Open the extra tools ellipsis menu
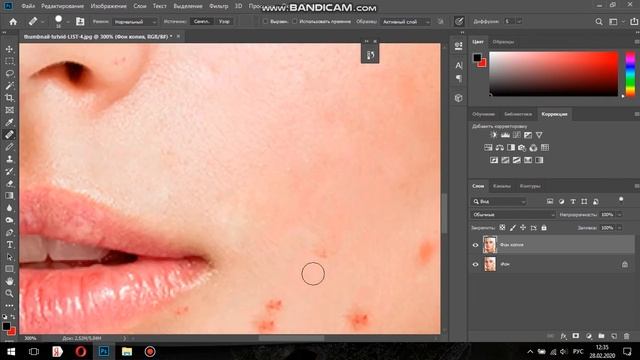The width and height of the screenshot is (640, 360). [x=9, y=305]
